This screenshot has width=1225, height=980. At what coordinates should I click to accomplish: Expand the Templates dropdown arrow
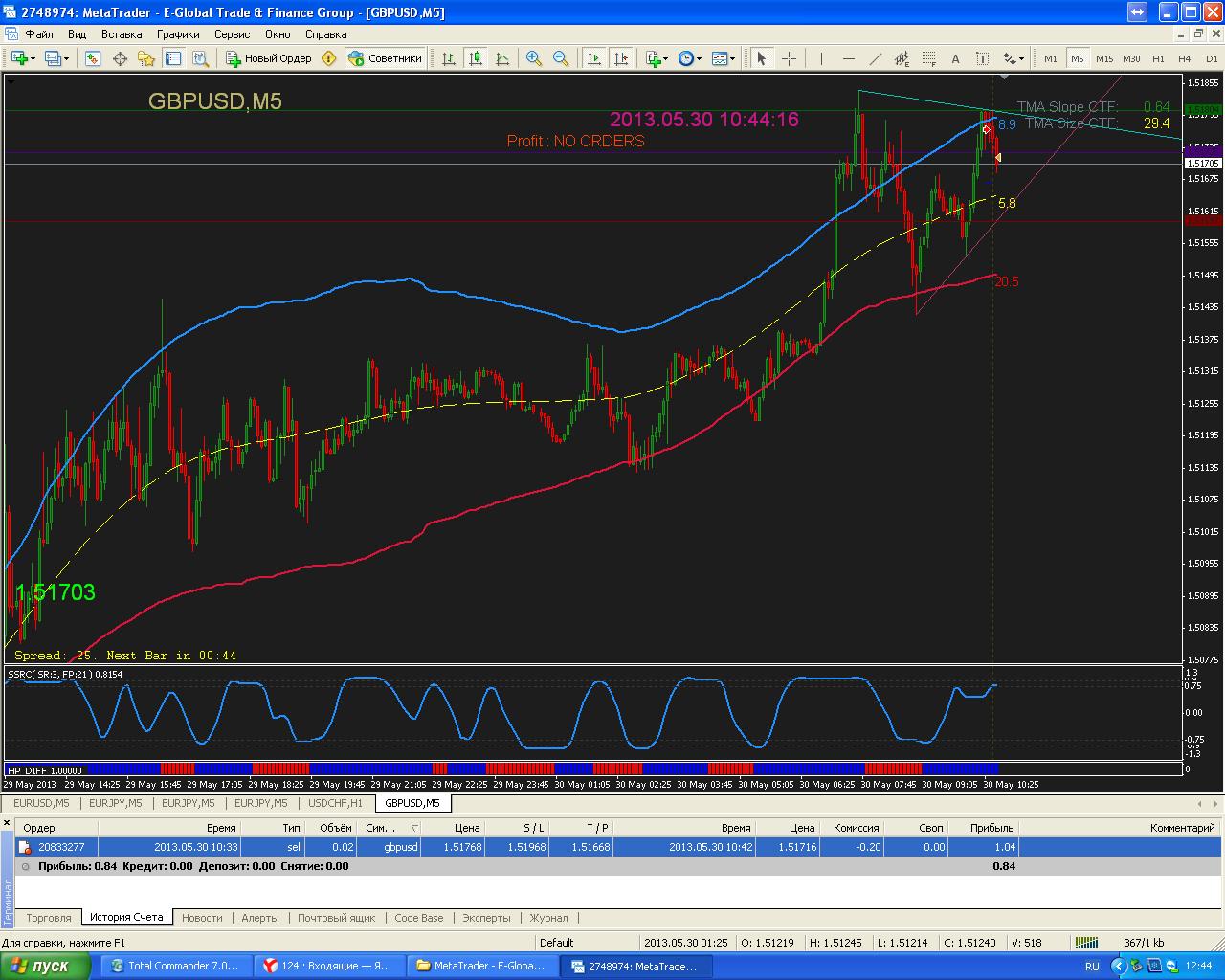click(x=733, y=58)
